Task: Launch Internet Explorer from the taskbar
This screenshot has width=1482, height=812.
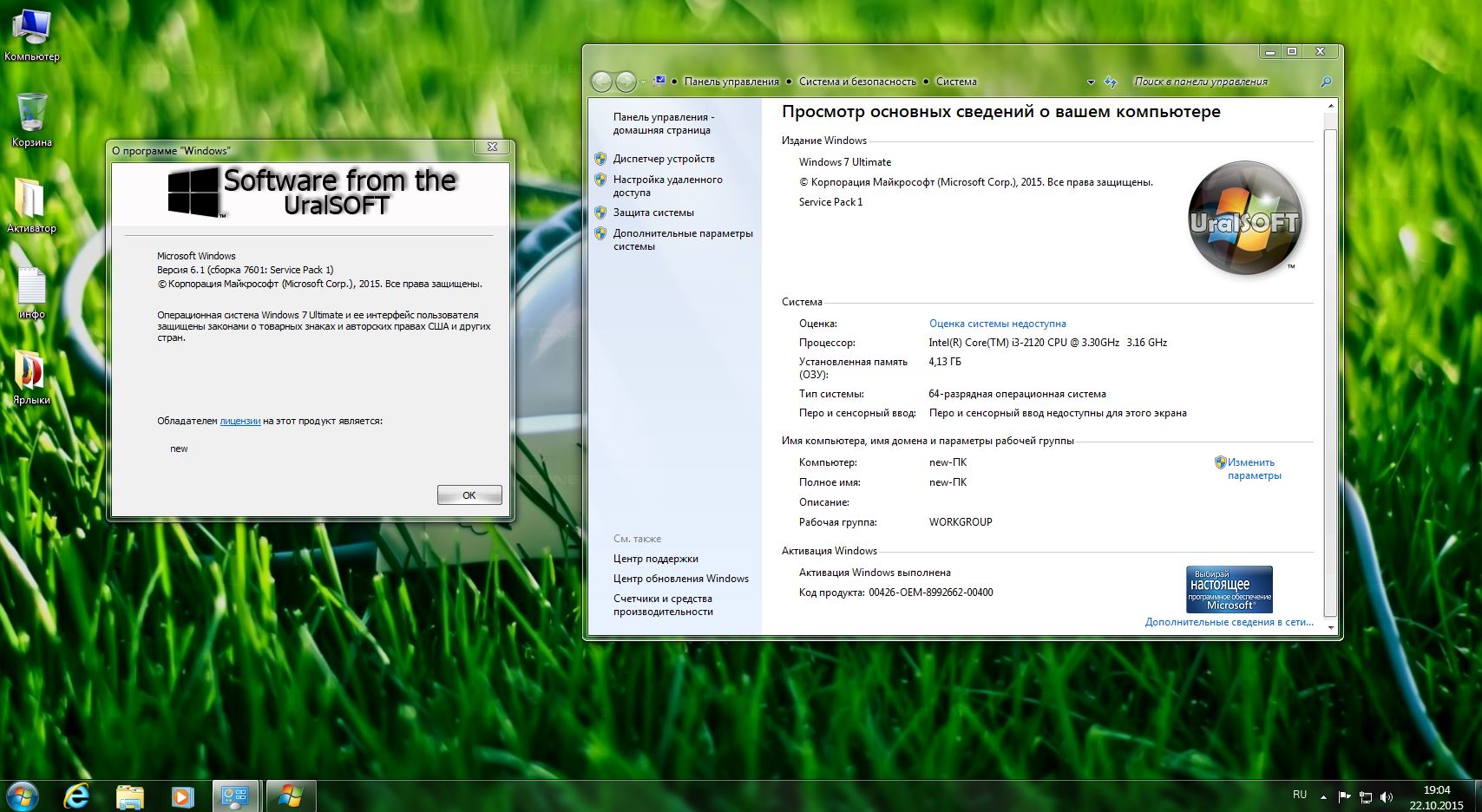Action: click(x=77, y=796)
